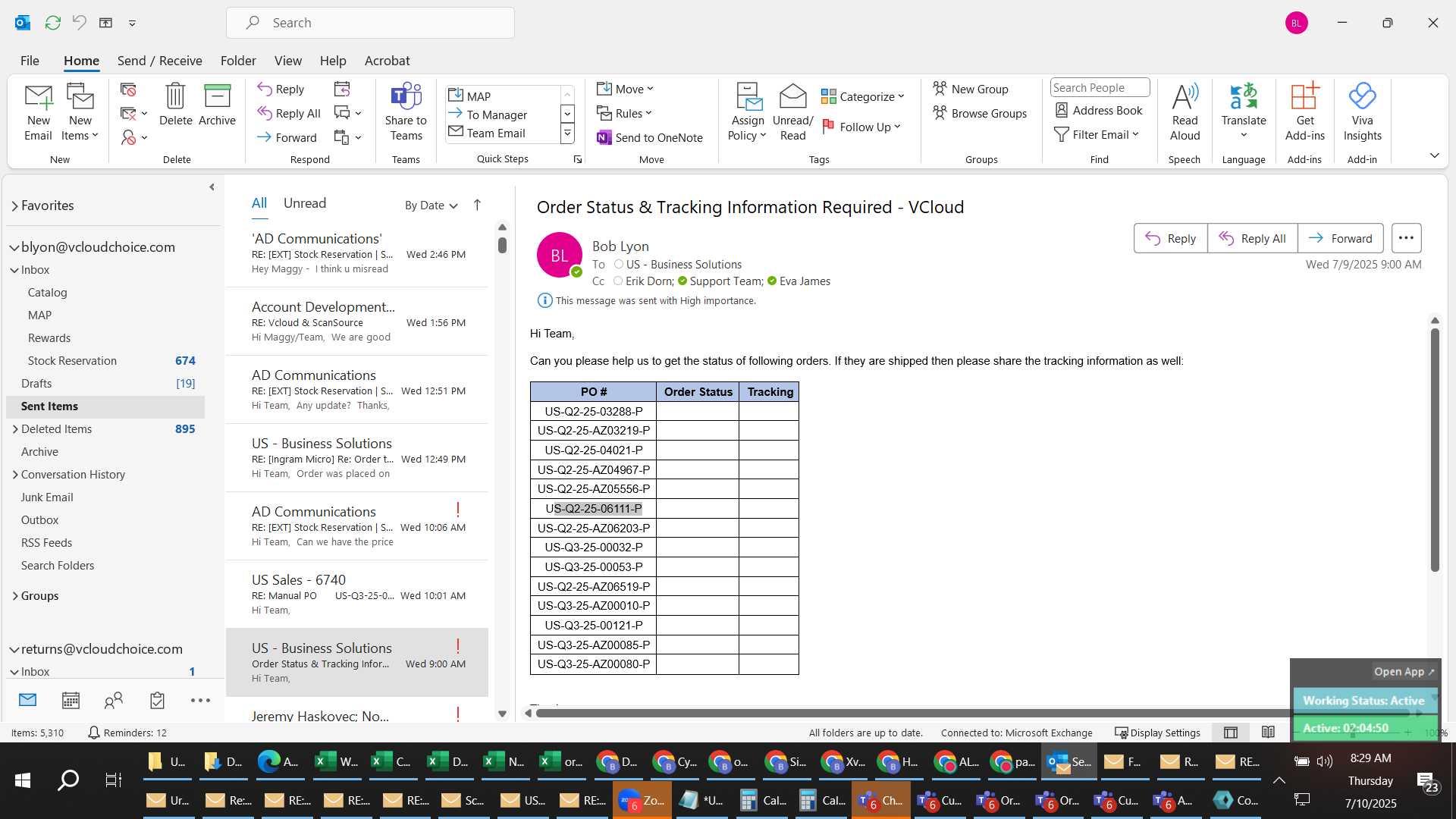Viewport: 1456px width, 819px height.
Task: Open the Send / Receive tab
Action: [x=159, y=61]
